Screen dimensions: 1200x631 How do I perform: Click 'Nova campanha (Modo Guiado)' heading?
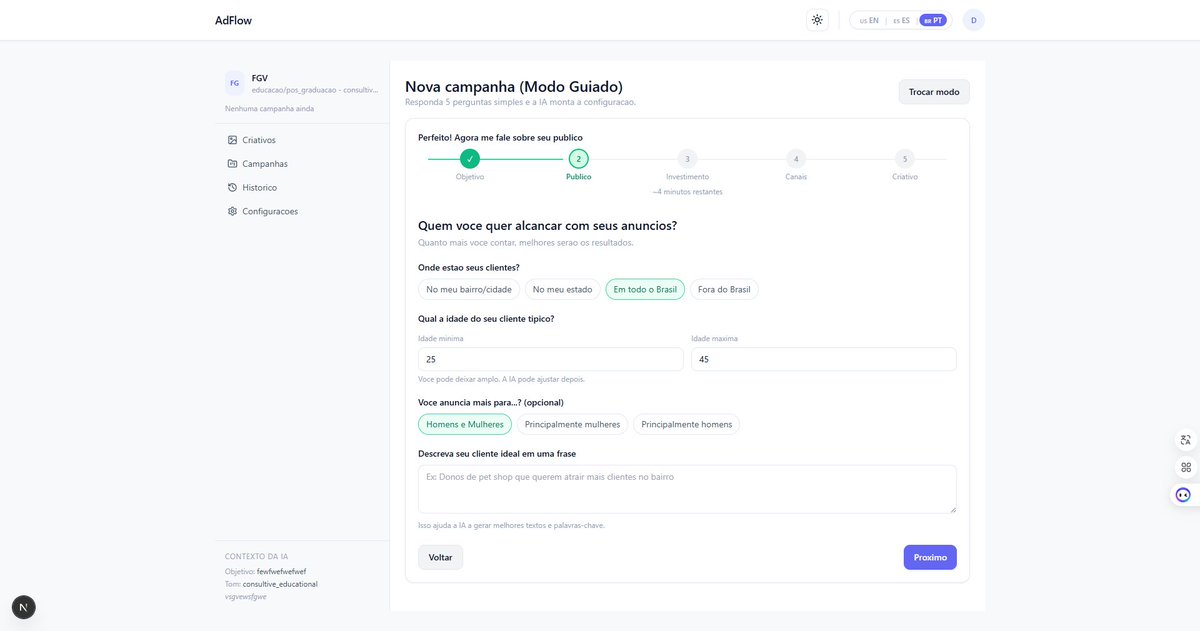[x=514, y=87]
